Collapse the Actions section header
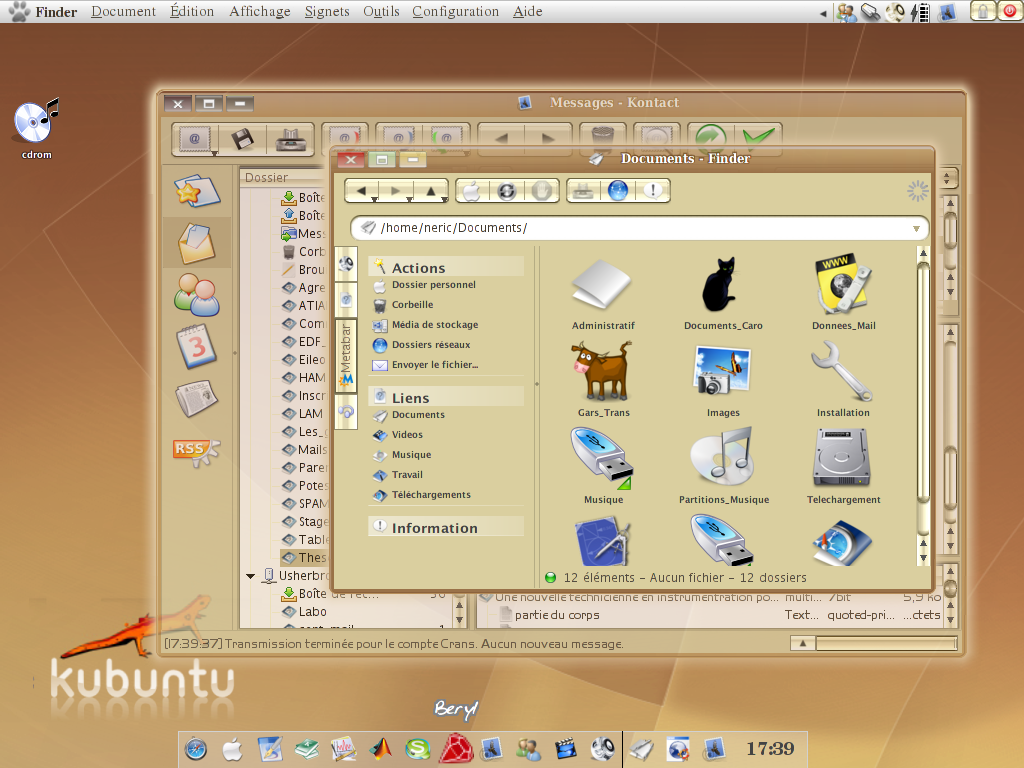The width and height of the screenshot is (1024, 768). (446, 268)
